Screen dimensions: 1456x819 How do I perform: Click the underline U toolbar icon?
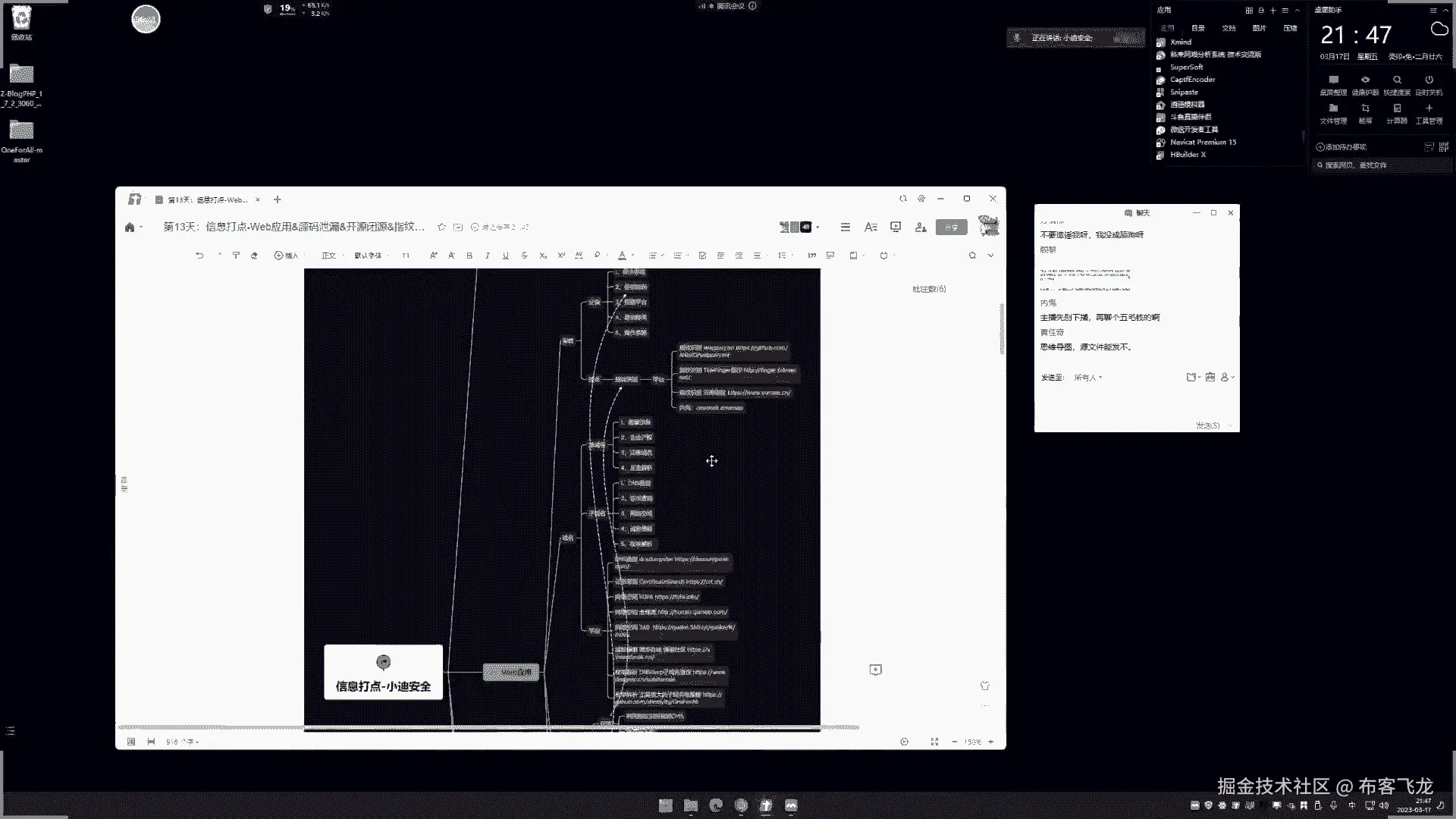click(506, 256)
